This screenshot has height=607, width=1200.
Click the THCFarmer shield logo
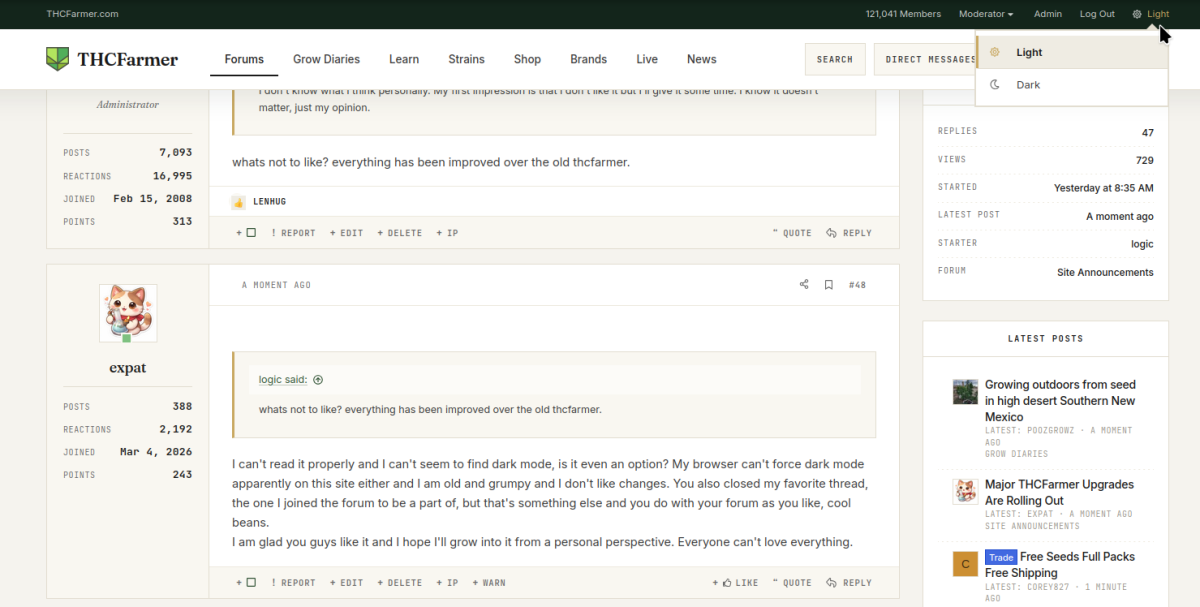57,59
